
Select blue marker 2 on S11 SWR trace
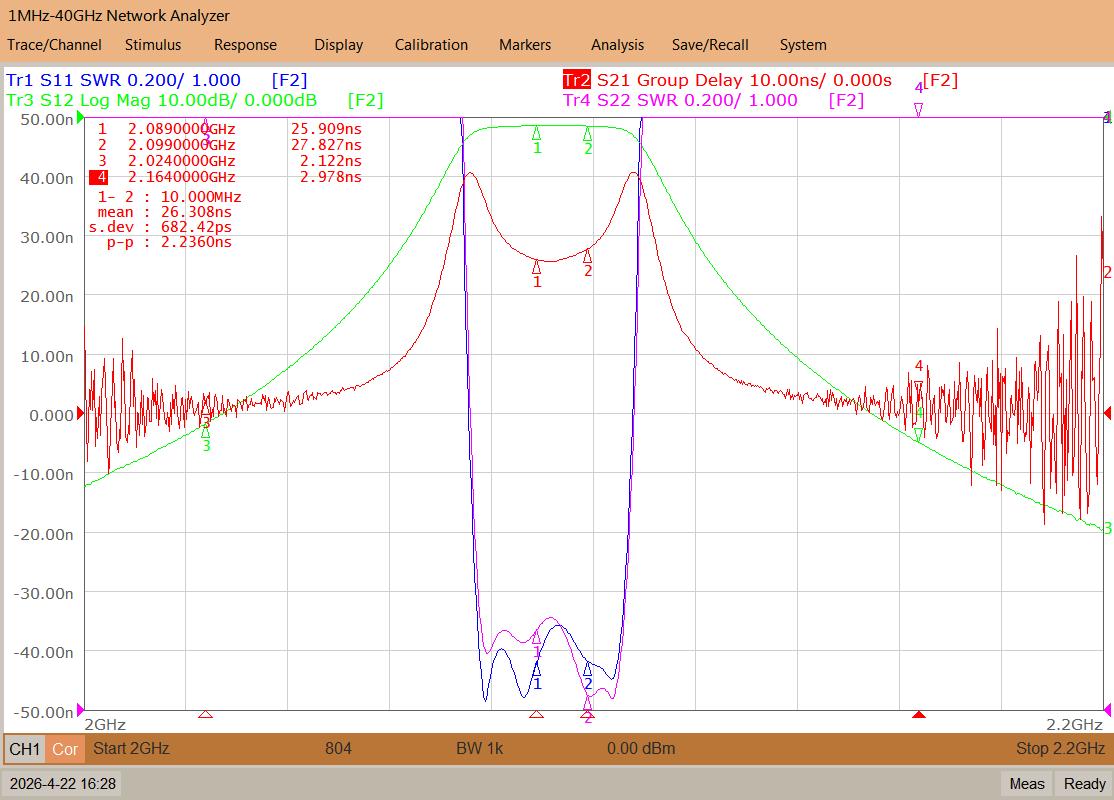[588, 669]
